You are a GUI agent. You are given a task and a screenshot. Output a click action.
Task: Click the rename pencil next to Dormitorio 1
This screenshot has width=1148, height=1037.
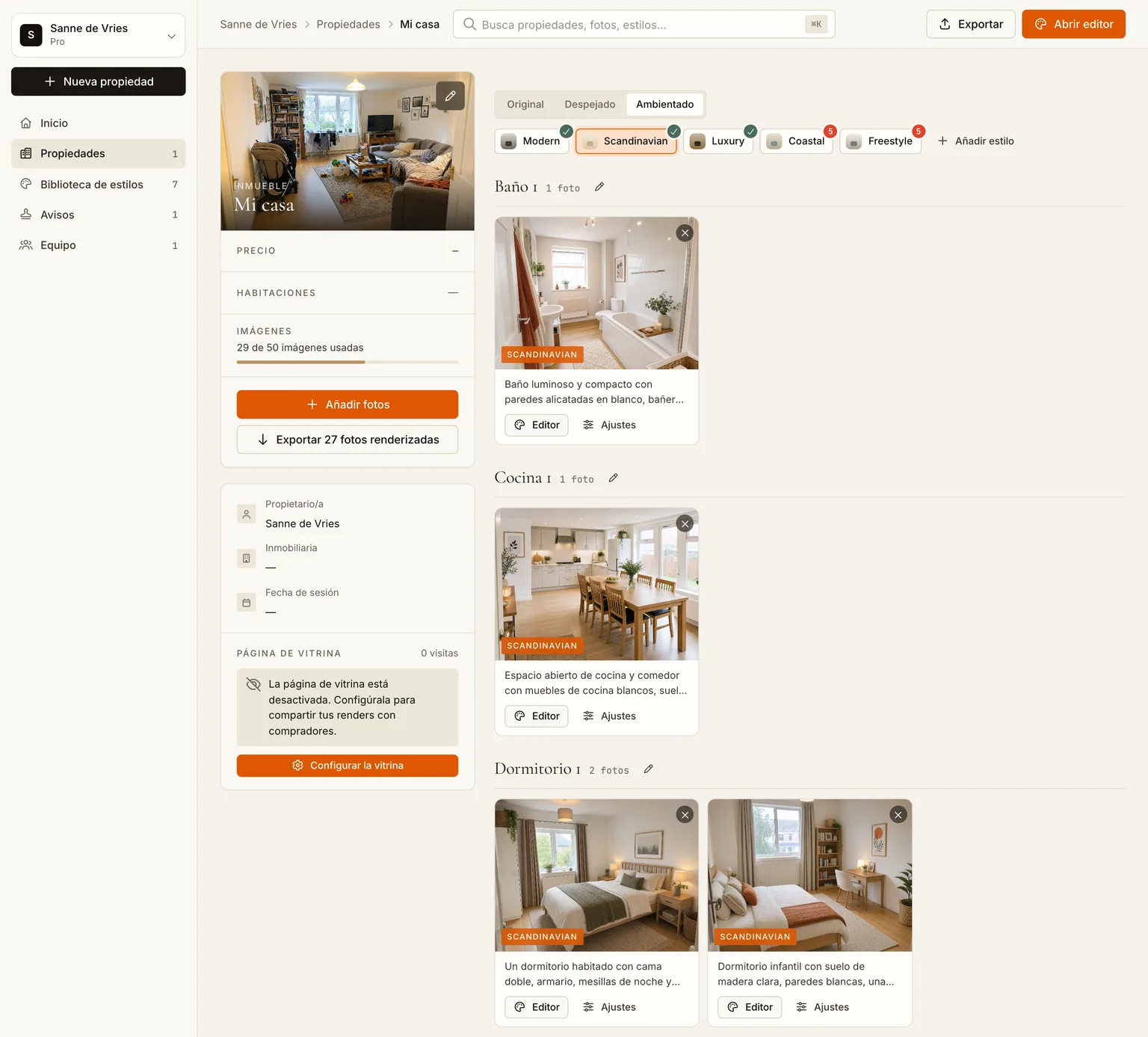648,769
